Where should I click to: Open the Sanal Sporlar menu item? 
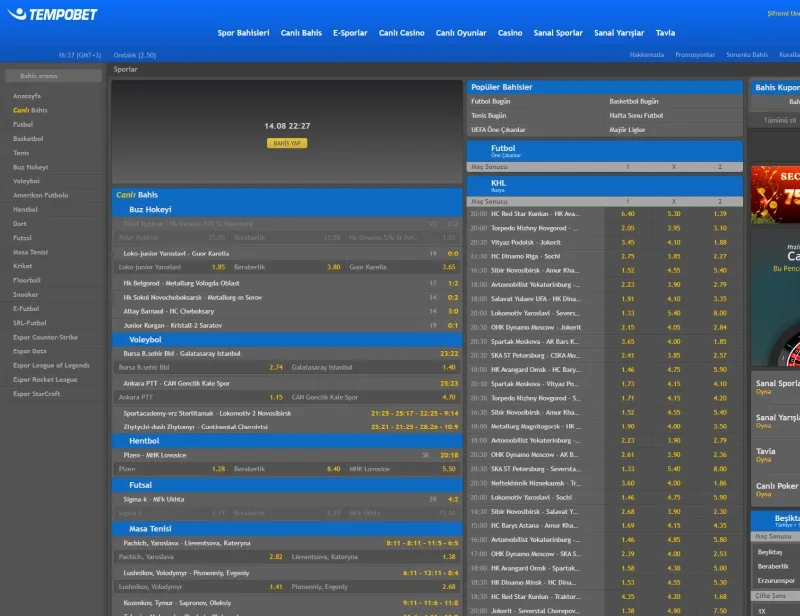pyautogui.click(x=558, y=33)
